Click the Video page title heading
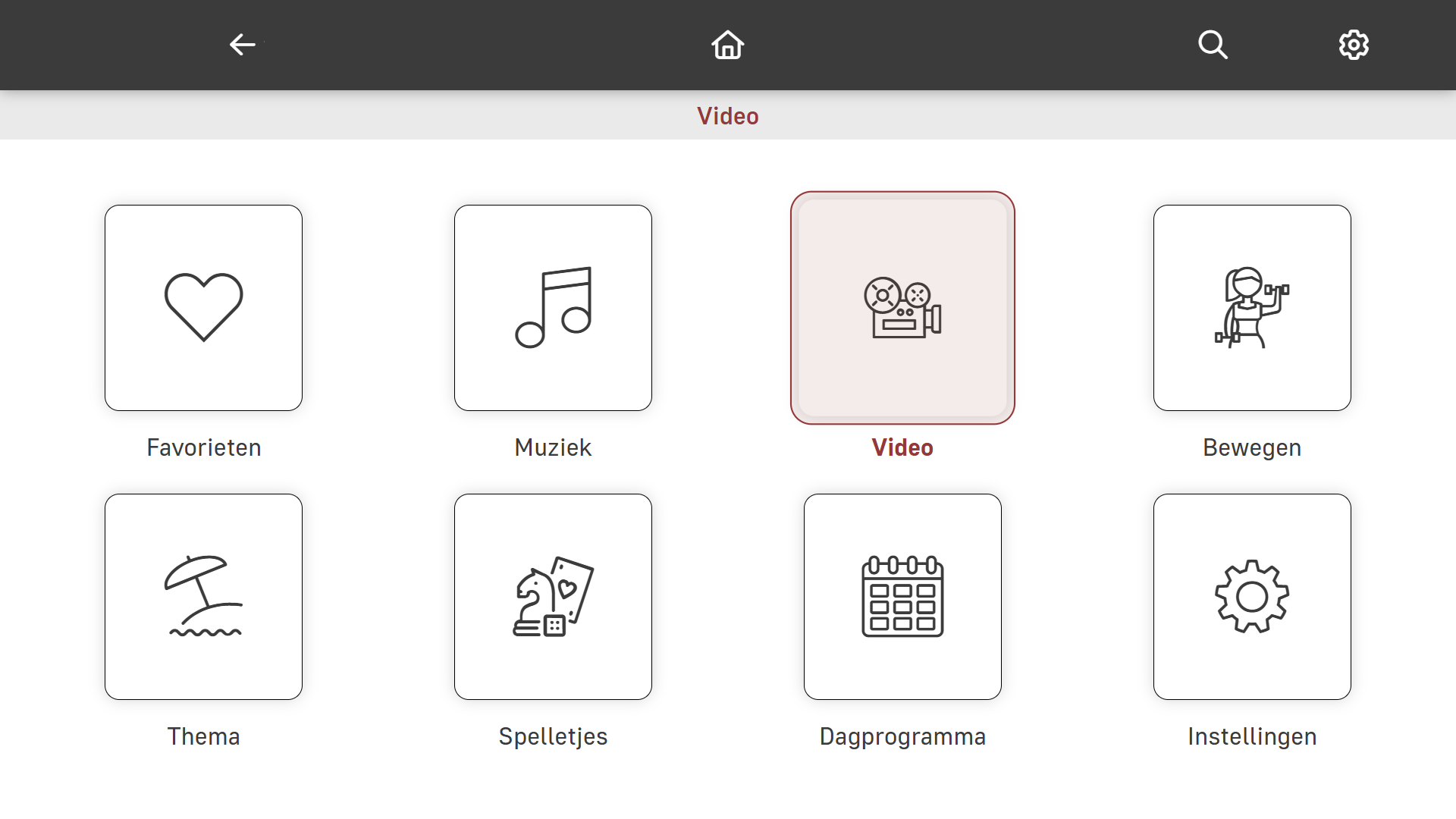The width and height of the screenshot is (1456, 819). [728, 116]
